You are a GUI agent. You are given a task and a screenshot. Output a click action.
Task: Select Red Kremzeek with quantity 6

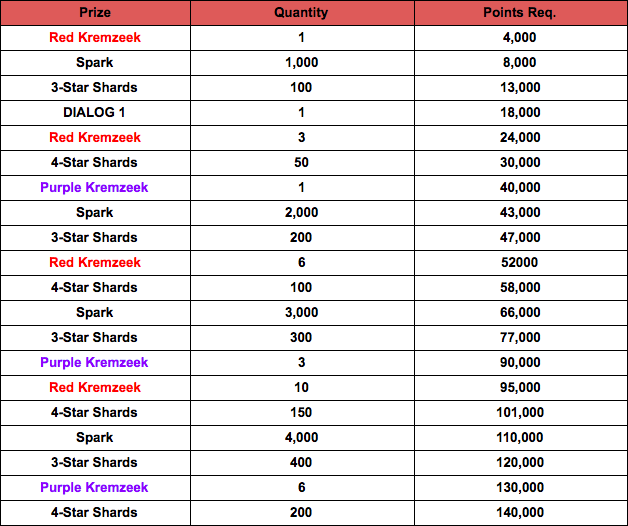pyautogui.click(x=95, y=262)
